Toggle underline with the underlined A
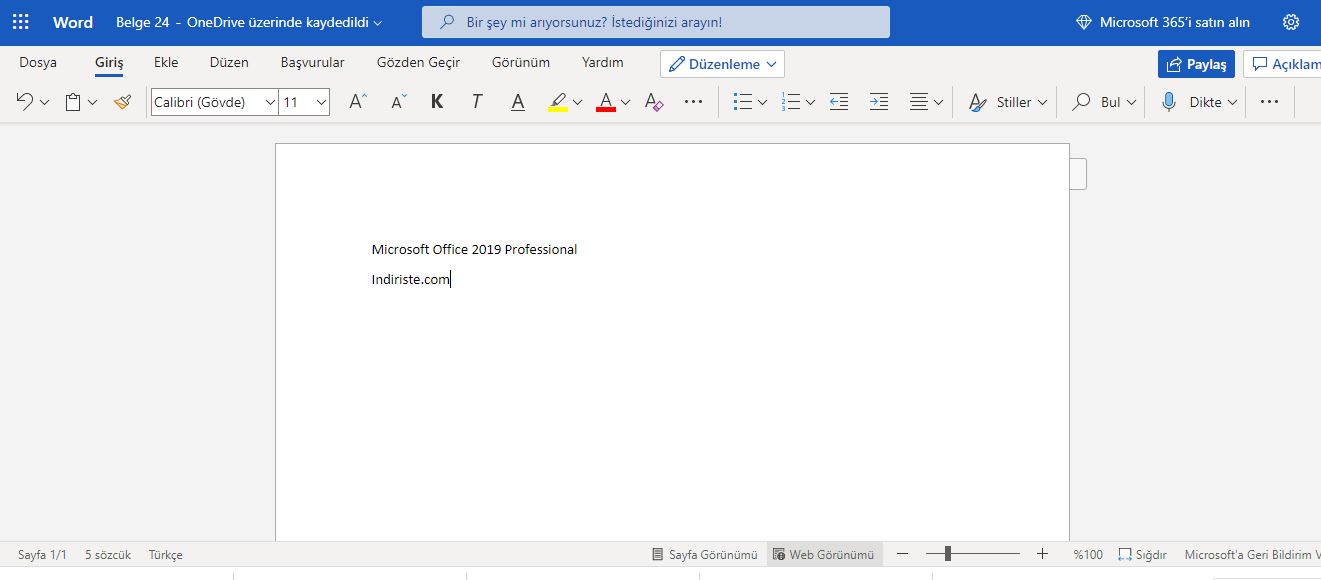The height and width of the screenshot is (580, 1321). coord(517,102)
